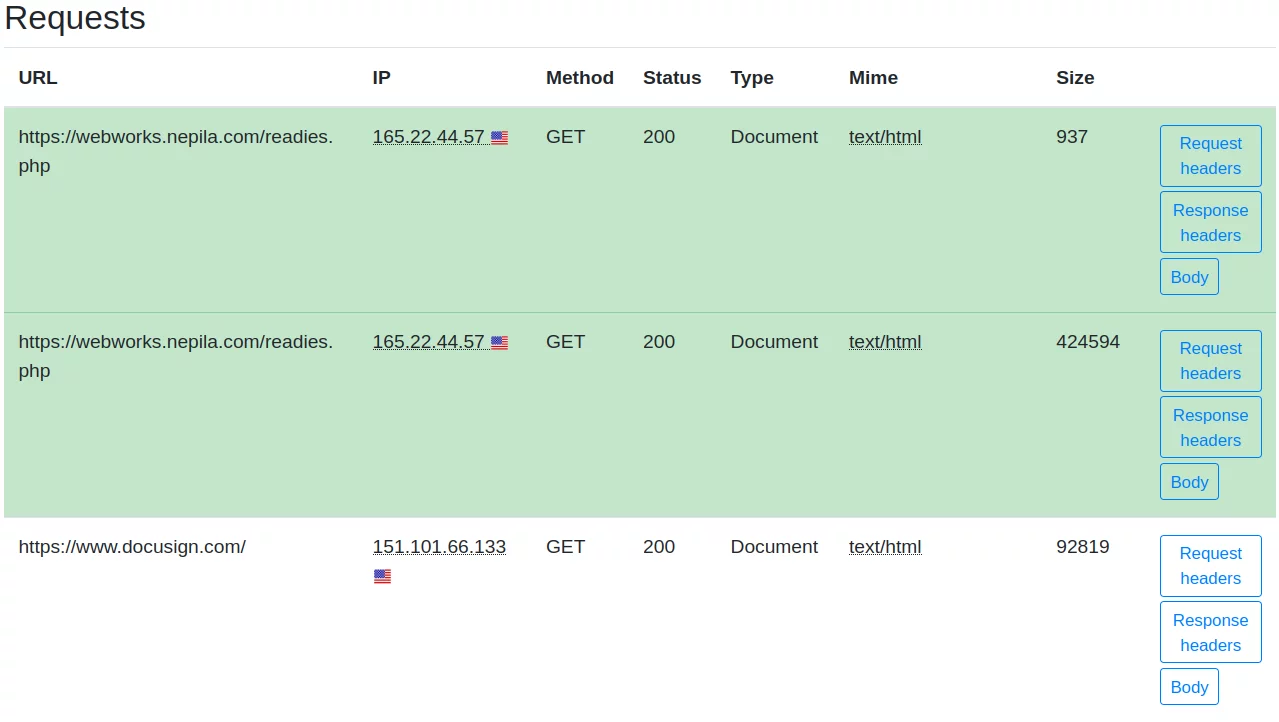Click the Requests page title
Screen dimensions: 1279x722
point(75,18)
